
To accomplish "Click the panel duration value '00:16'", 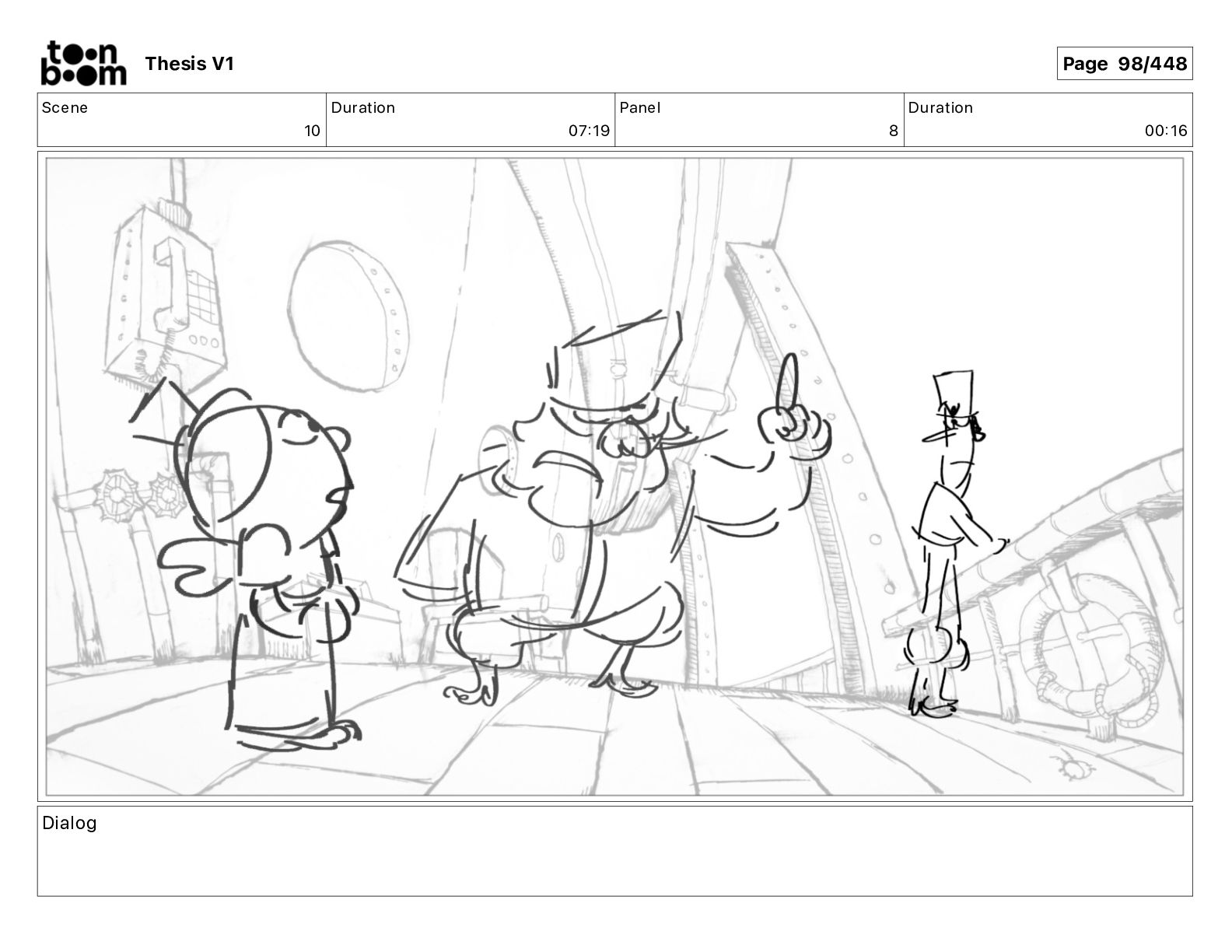I will click(1166, 131).
